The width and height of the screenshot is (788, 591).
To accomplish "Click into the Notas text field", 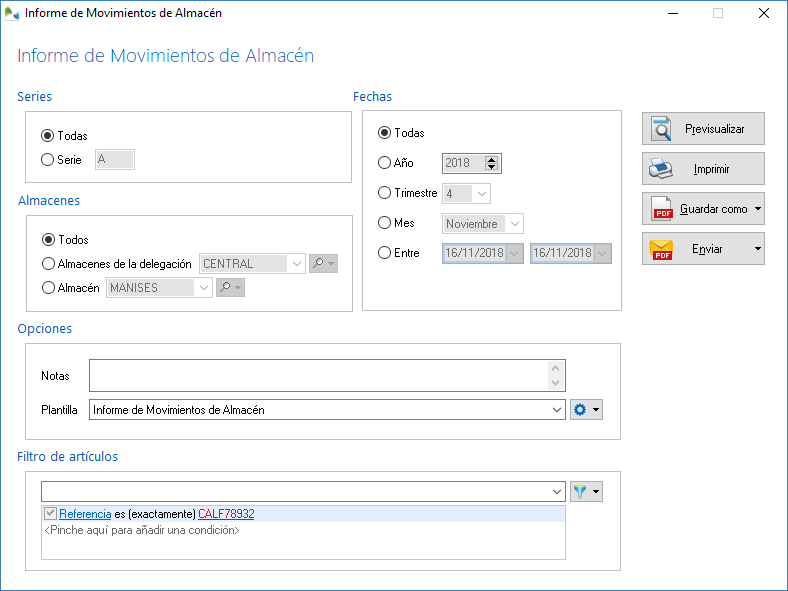I will pyautogui.click(x=319, y=375).
